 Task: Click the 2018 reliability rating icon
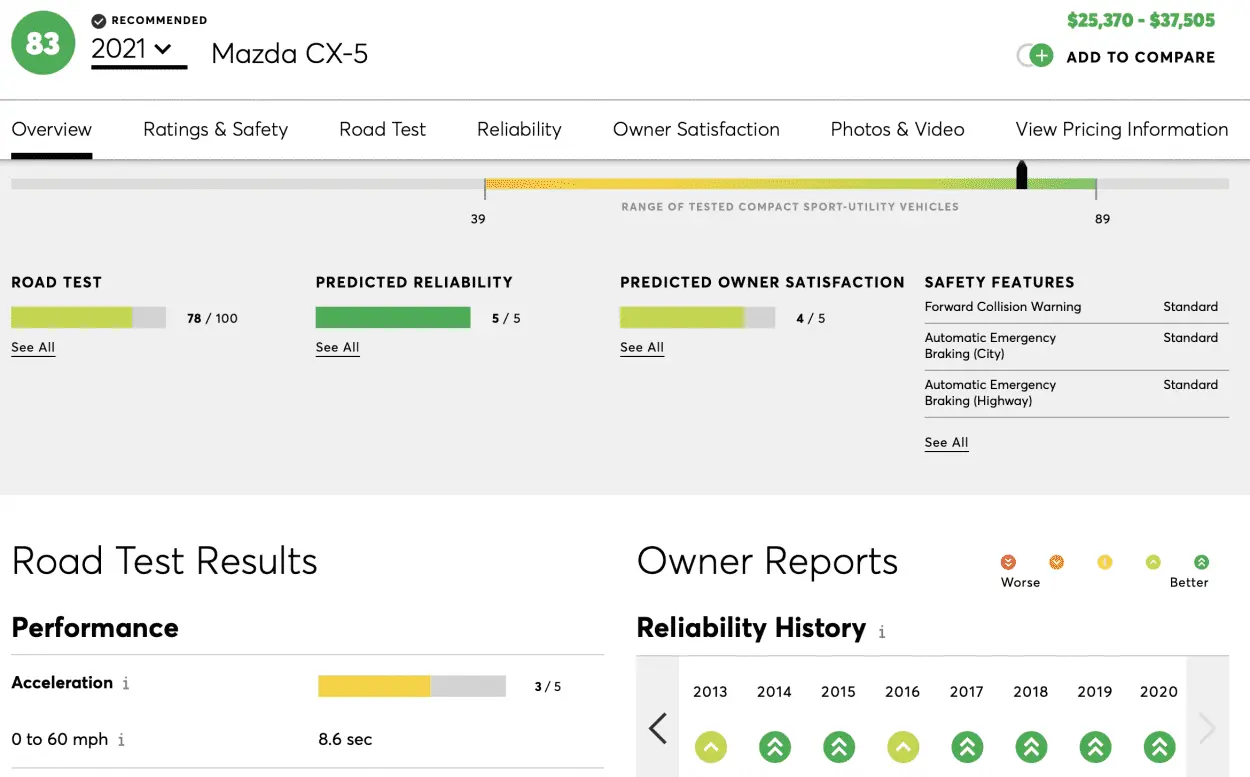(x=1030, y=747)
